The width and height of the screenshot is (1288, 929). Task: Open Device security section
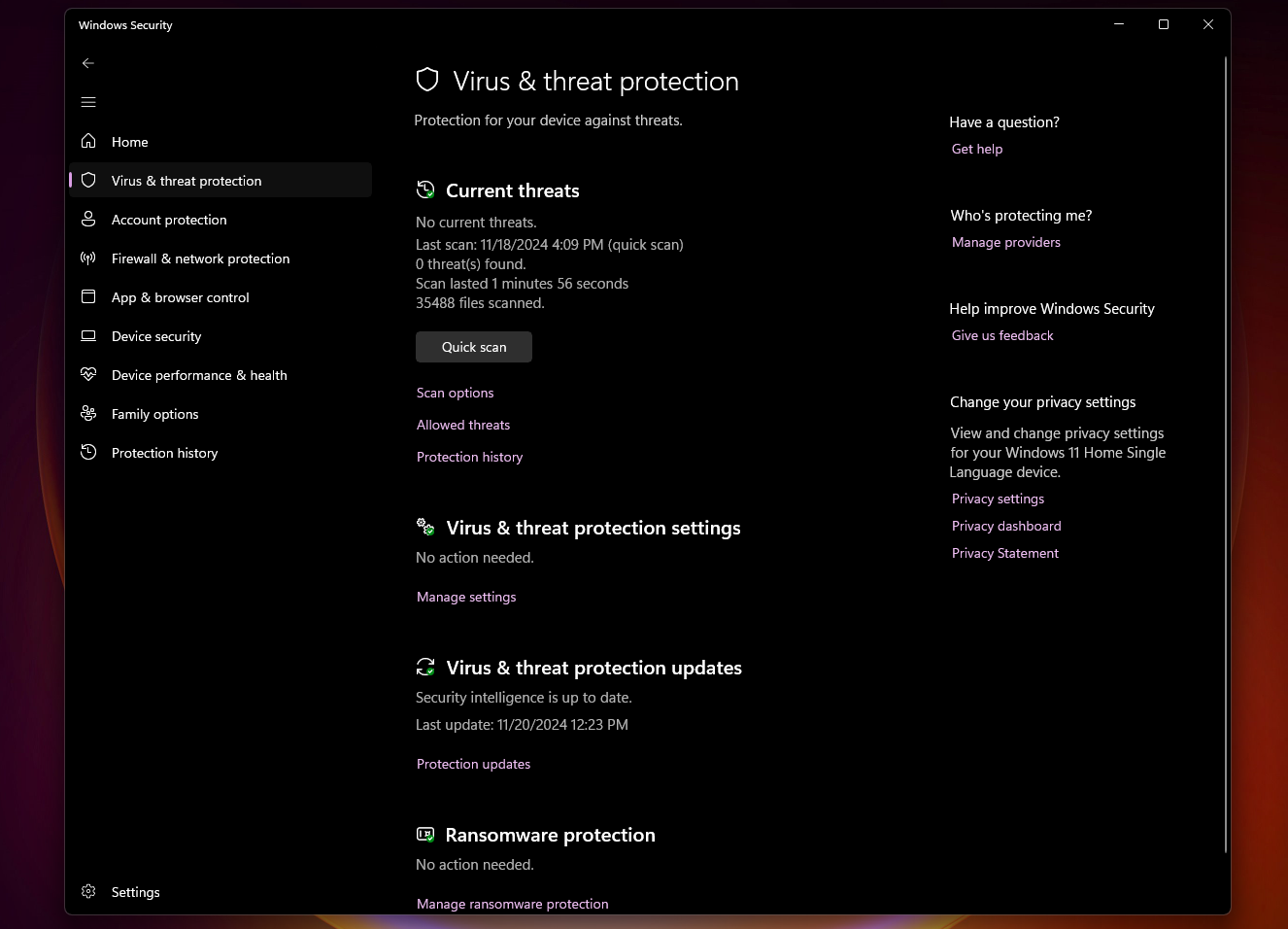point(220,336)
